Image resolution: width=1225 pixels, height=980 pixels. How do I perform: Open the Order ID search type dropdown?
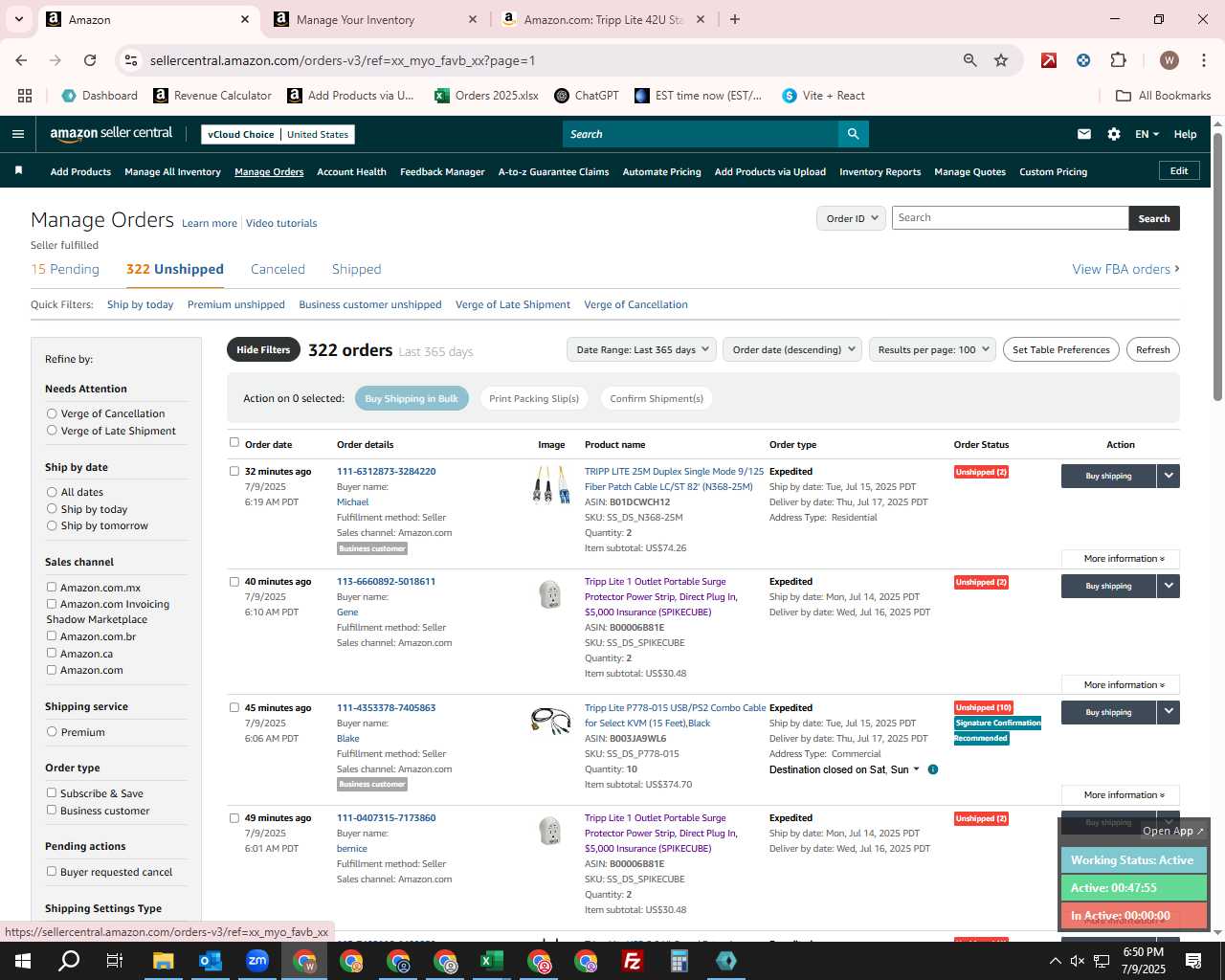pyautogui.click(x=851, y=218)
